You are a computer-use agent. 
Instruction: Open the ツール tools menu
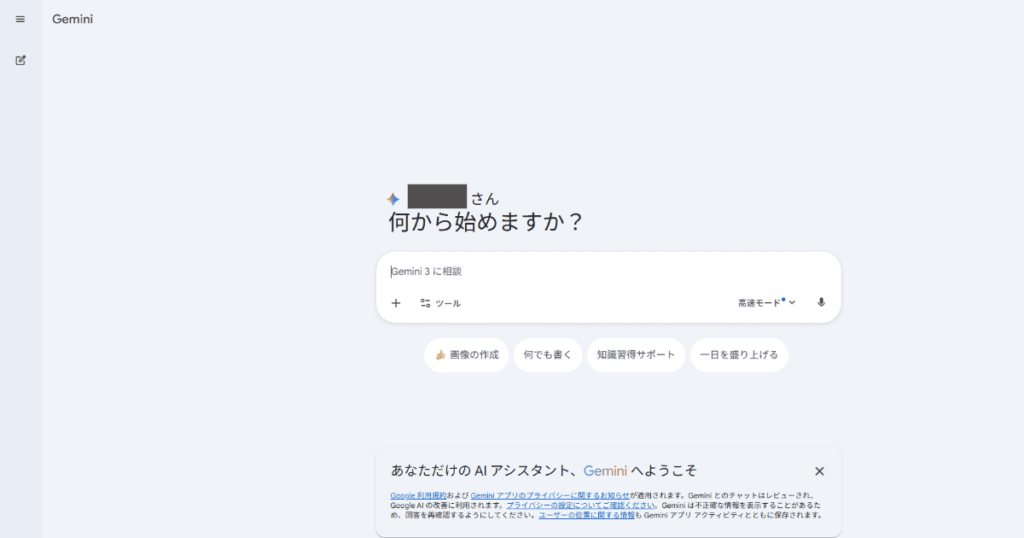tap(440, 303)
